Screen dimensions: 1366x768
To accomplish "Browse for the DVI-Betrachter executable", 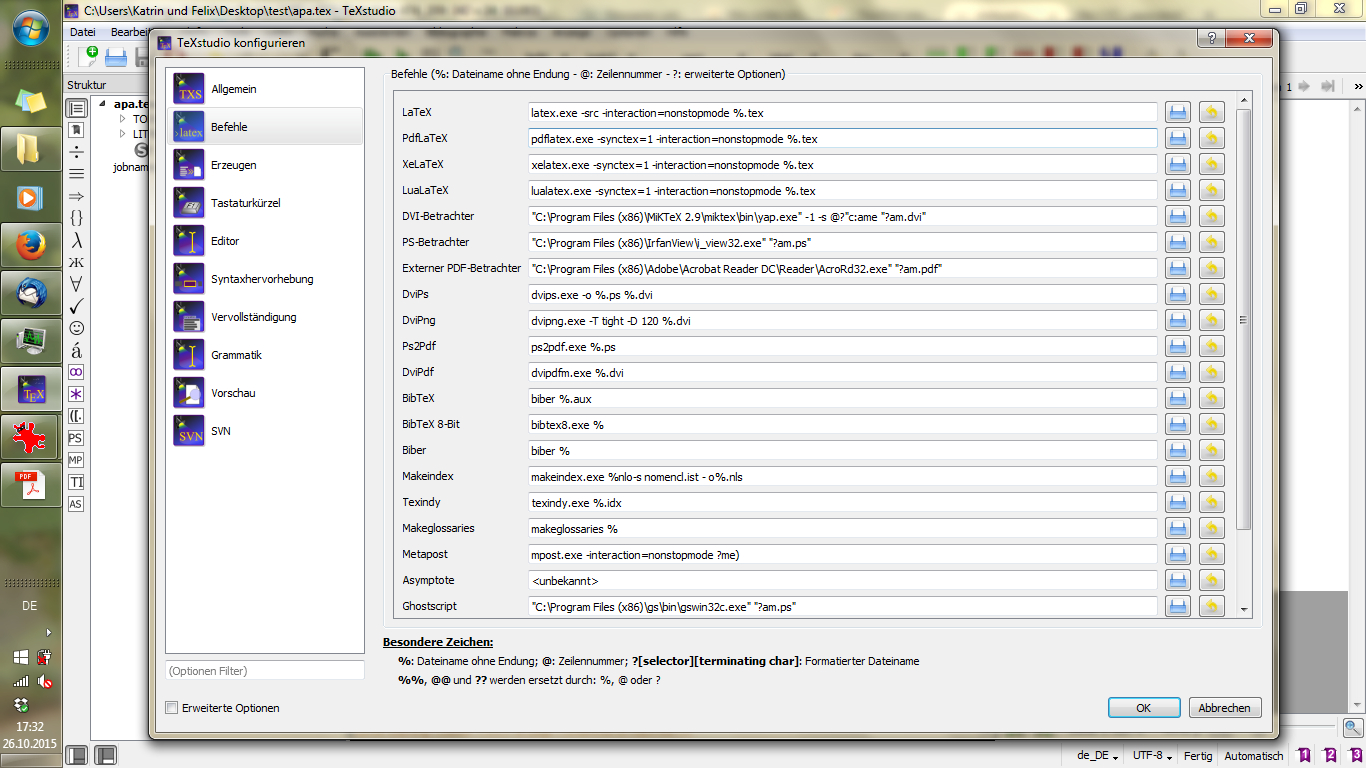I will pos(1178,216).
